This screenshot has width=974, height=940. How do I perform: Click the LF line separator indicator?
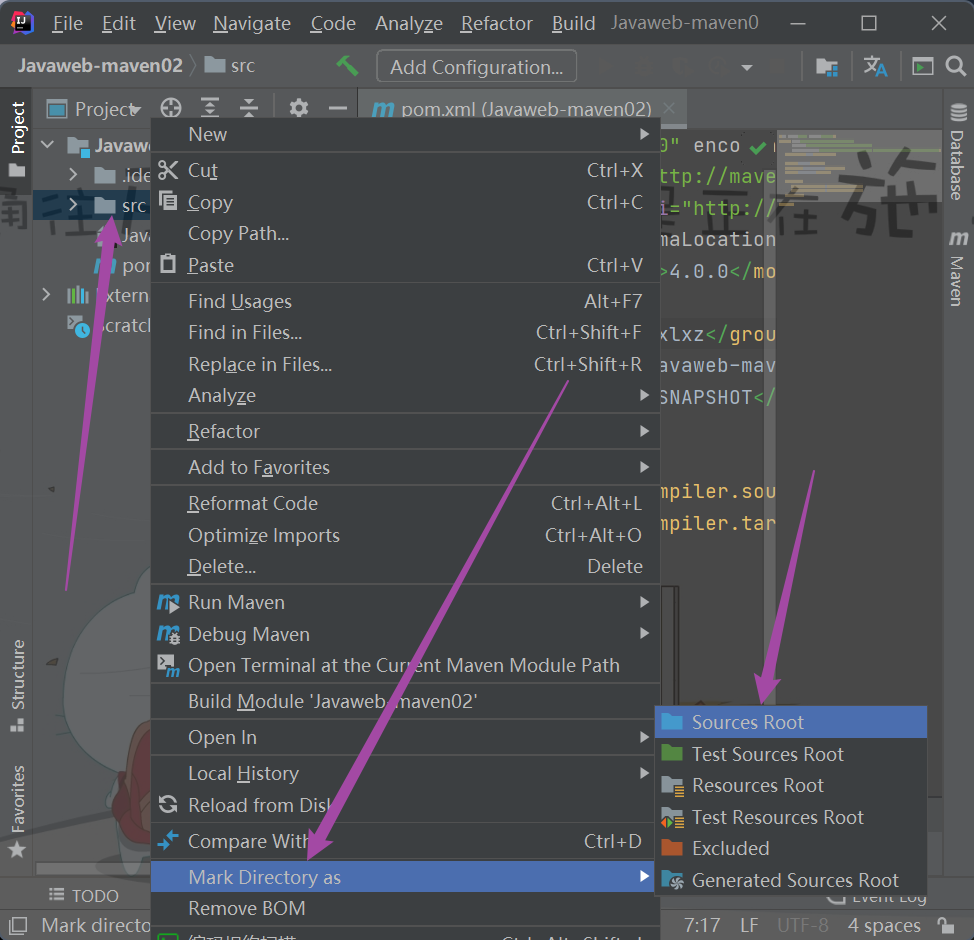pos(749,925)
